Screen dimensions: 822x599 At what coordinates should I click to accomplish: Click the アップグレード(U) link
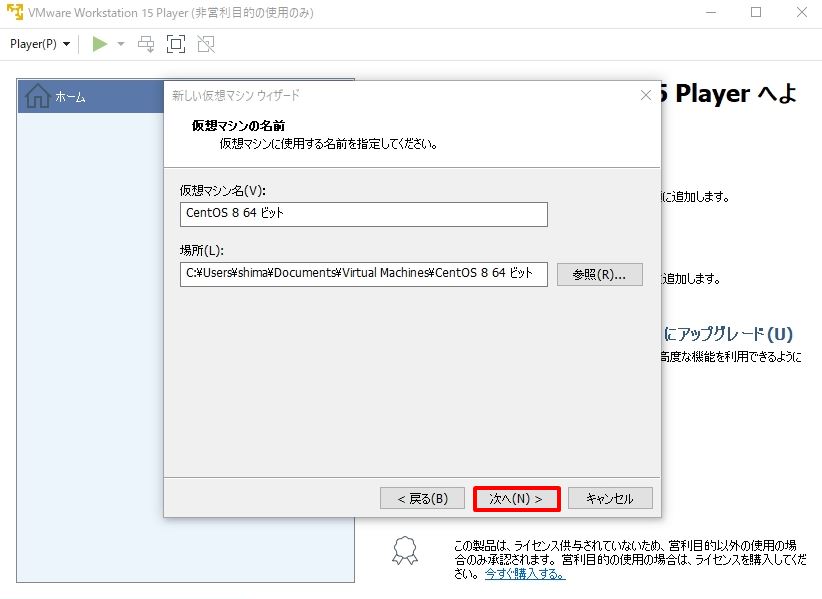(729, 334)
